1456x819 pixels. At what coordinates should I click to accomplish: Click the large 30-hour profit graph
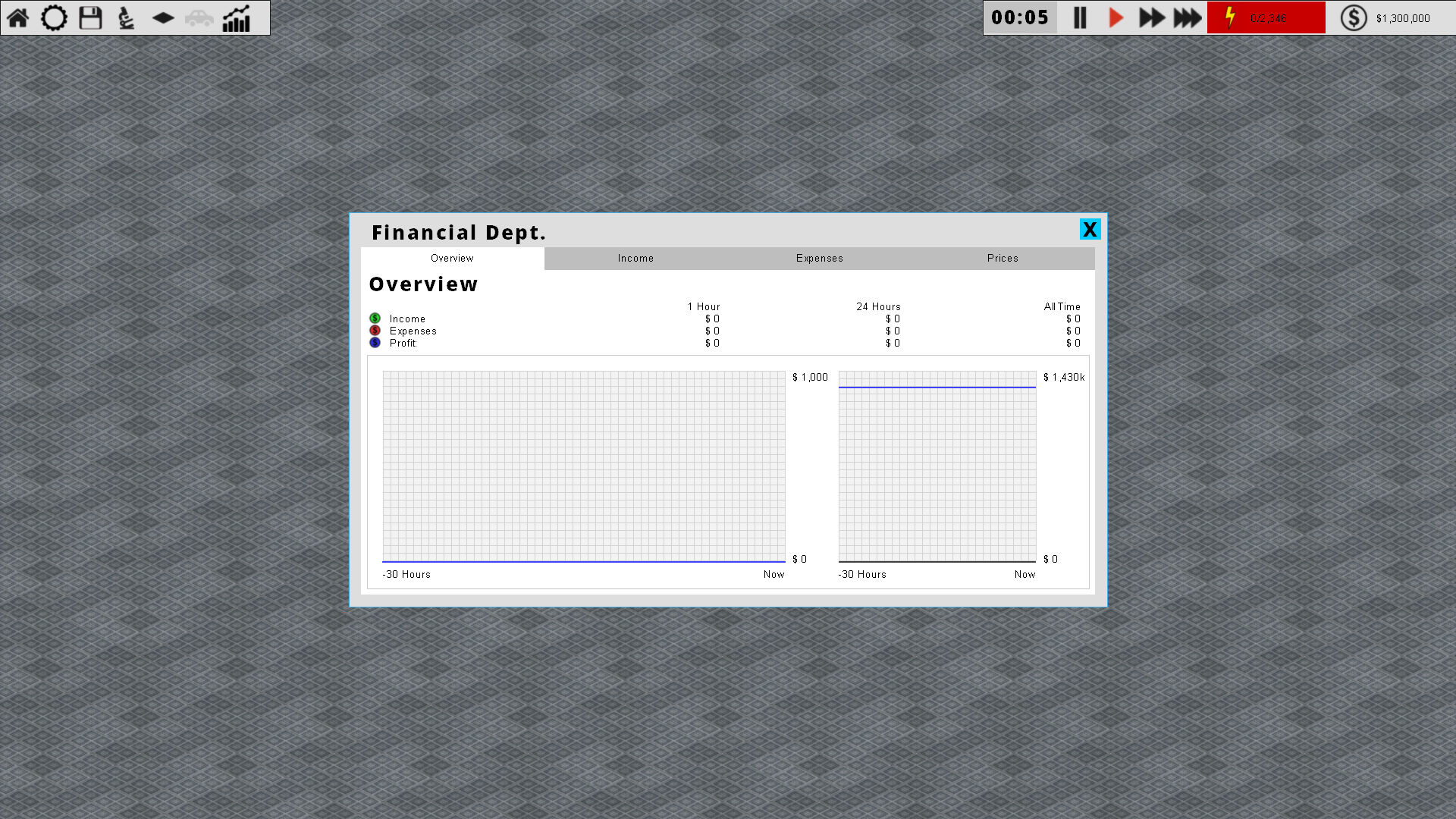click(584, 466)
